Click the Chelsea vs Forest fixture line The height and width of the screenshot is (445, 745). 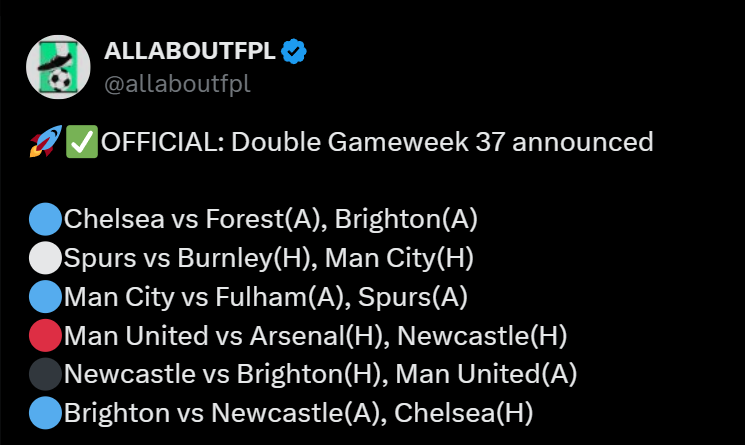pyautogui.click(x=270, y=219)
